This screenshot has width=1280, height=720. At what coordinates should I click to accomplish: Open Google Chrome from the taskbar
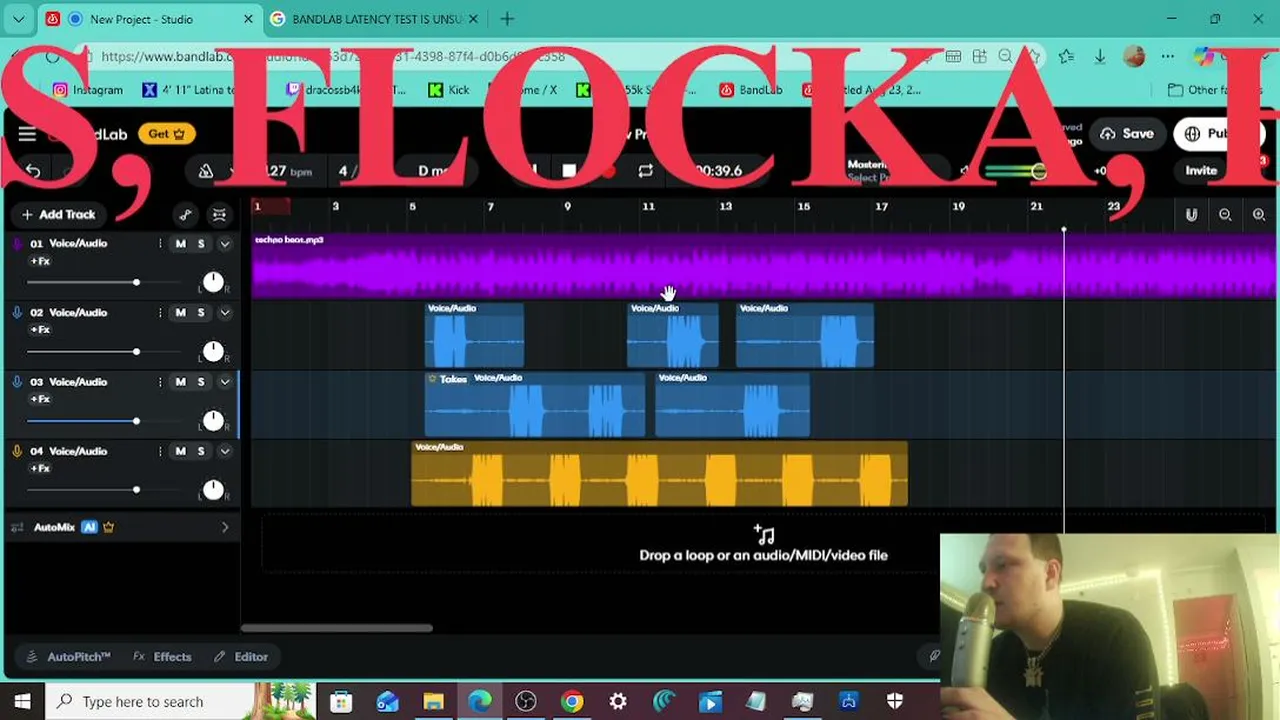click(572, 702)
